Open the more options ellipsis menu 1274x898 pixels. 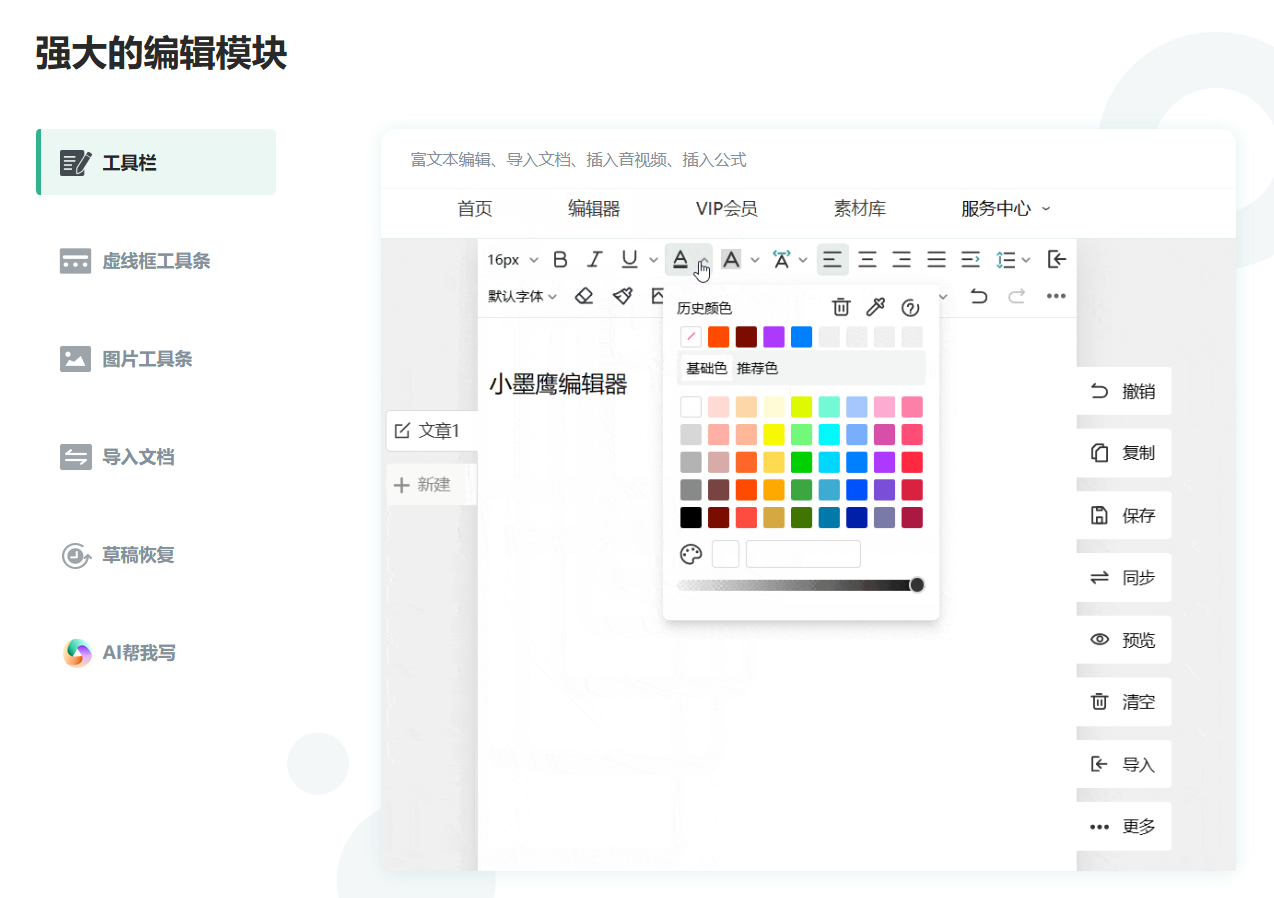[x=1055, y=296]
